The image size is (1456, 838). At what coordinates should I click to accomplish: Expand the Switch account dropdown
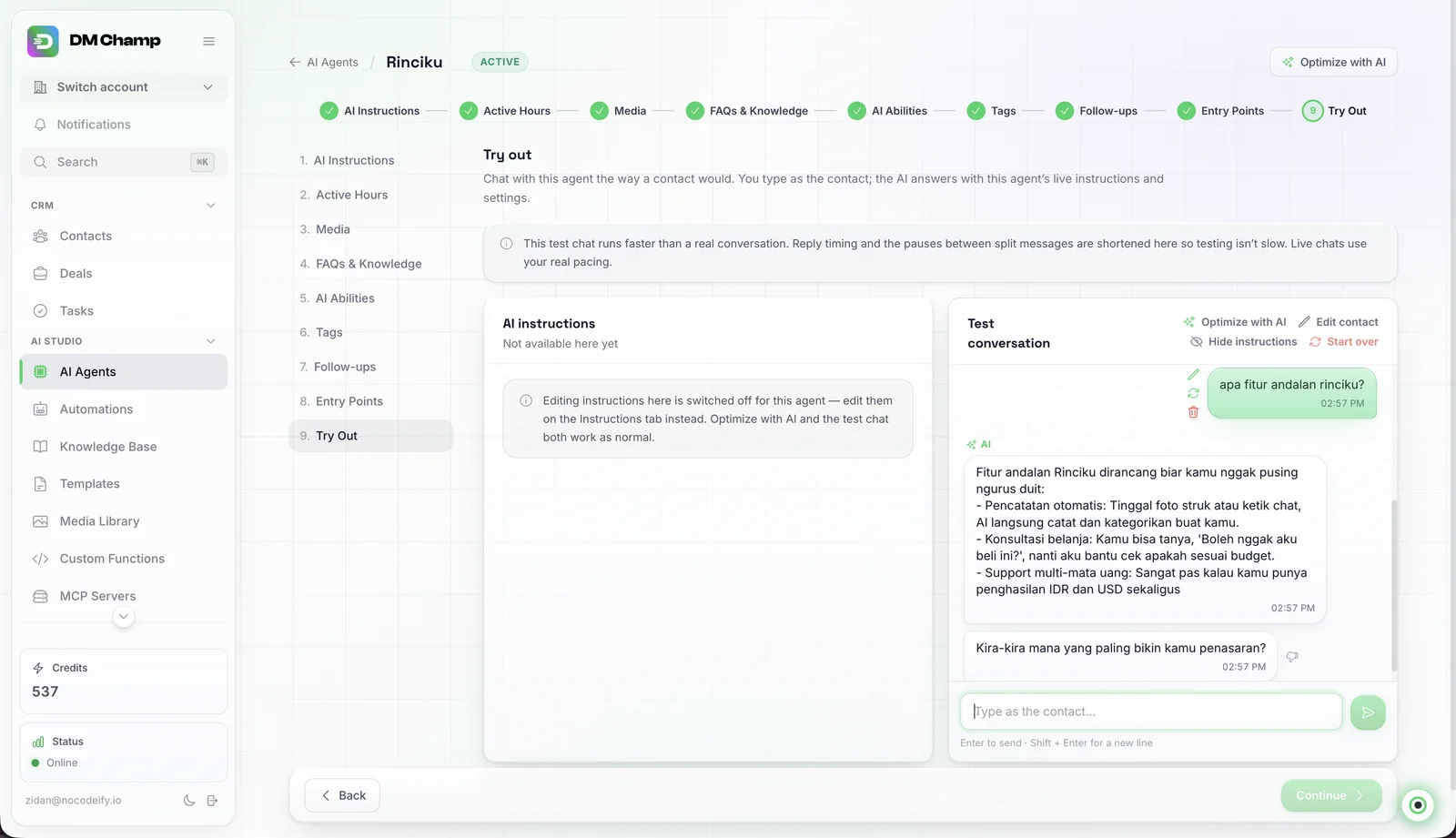[x=123, y=87]
